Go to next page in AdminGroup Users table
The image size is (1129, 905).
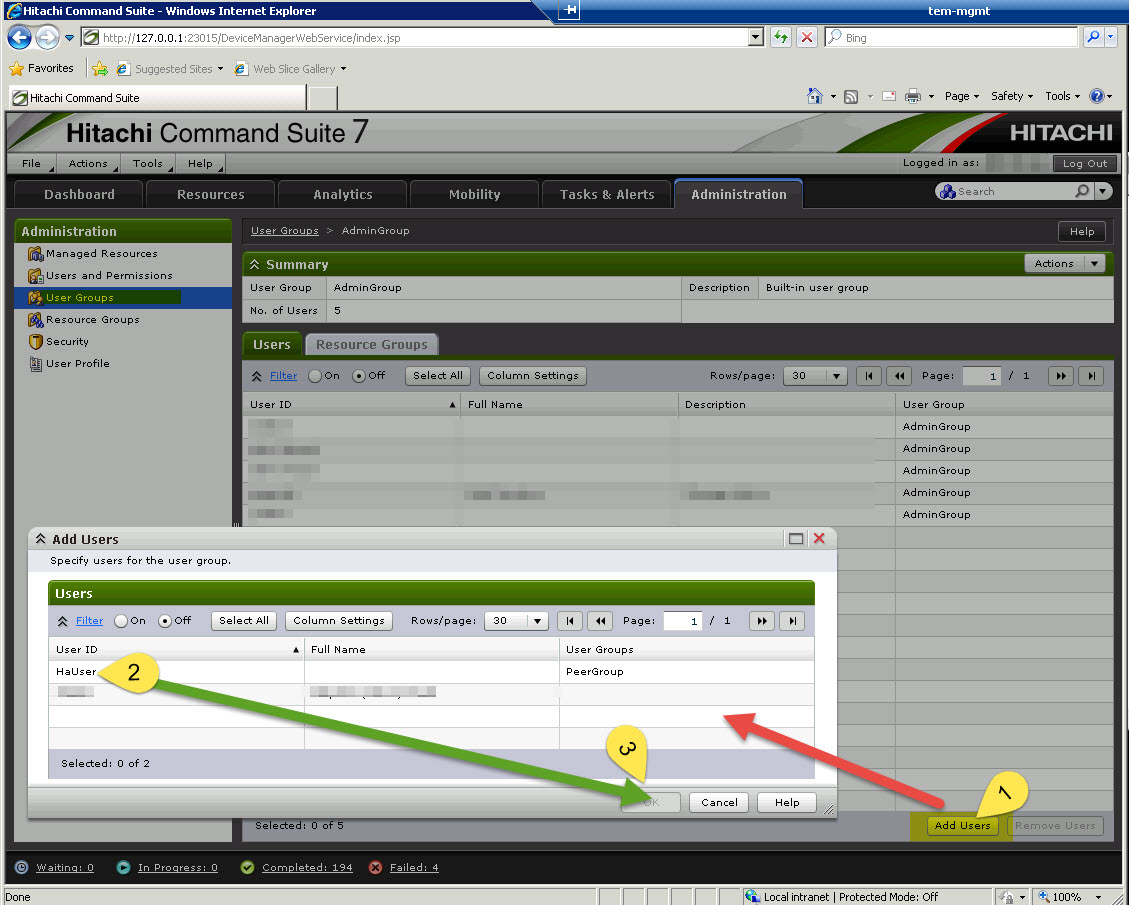[1061, 376]
